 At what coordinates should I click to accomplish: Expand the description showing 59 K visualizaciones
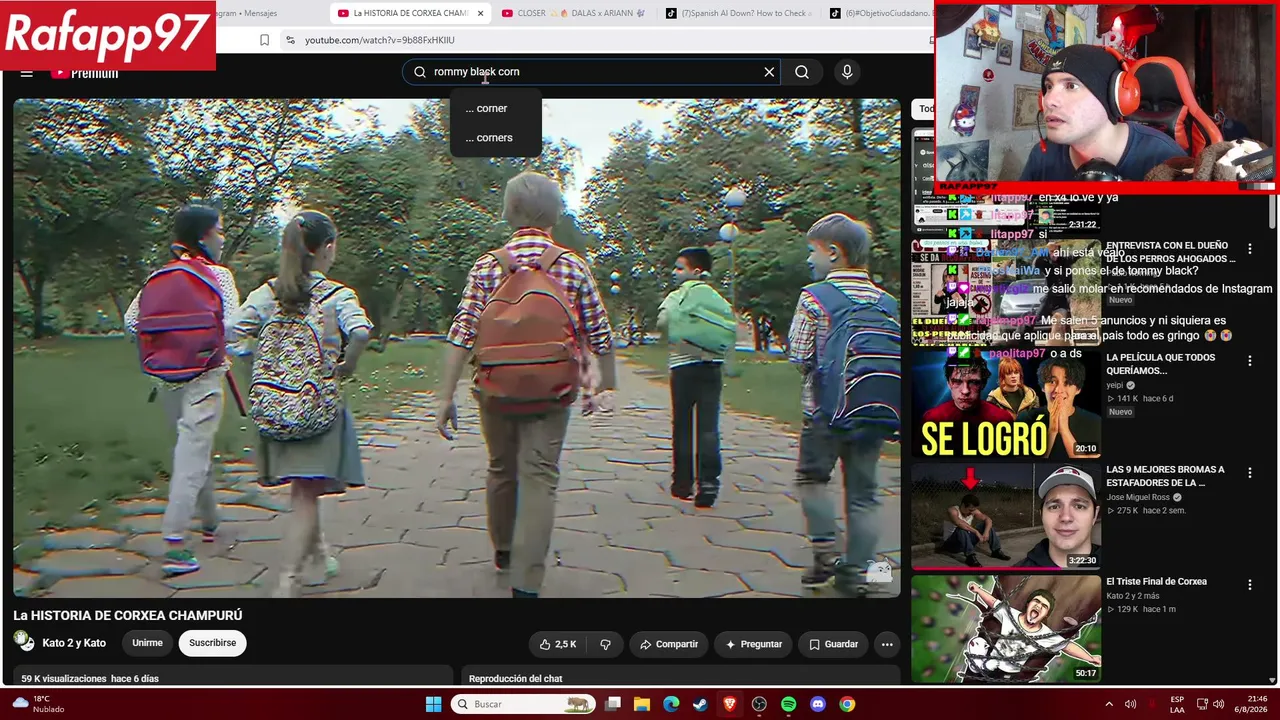pyautogui.click(x=232, y=677)
